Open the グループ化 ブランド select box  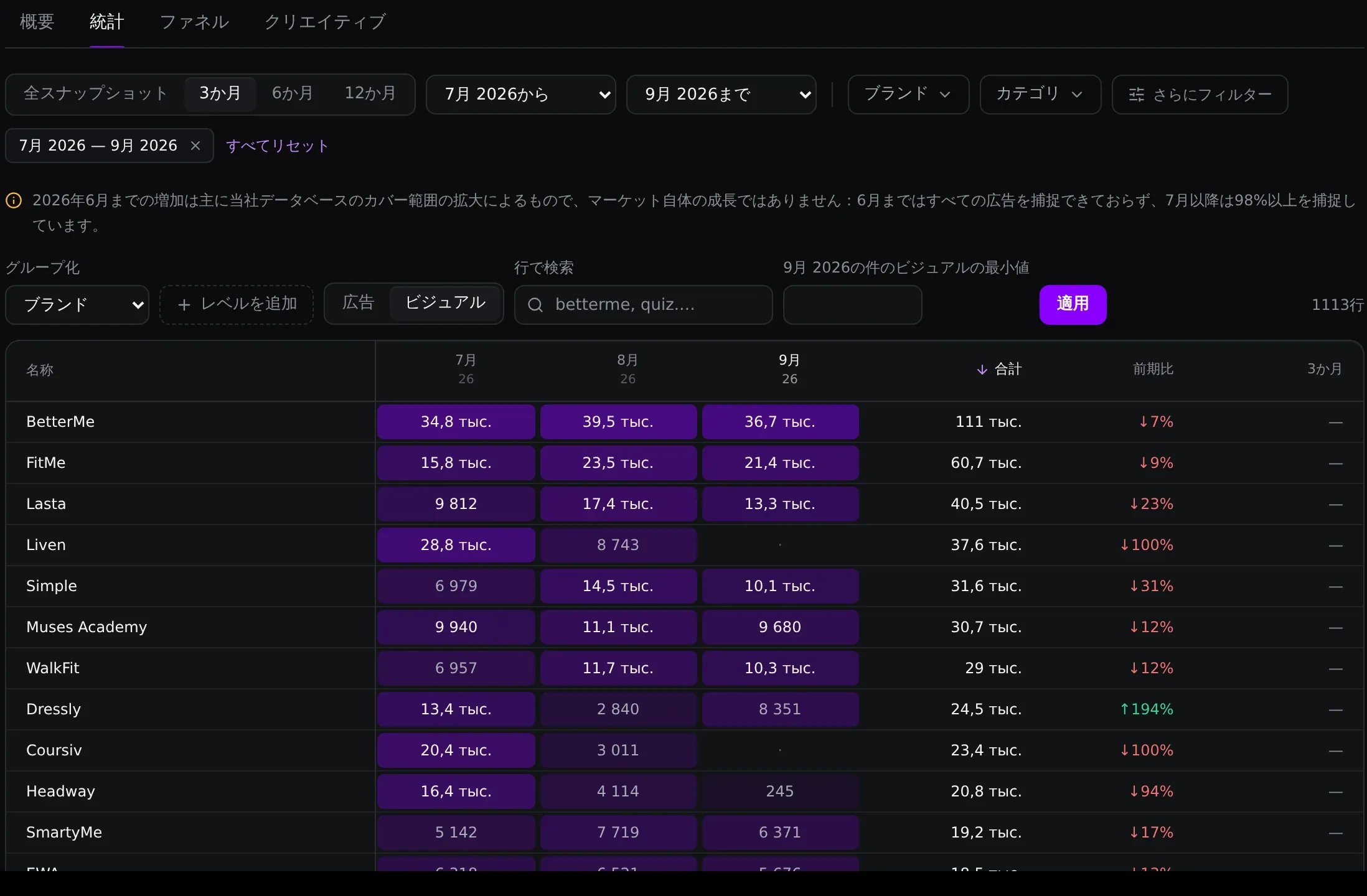pos(77,305)
